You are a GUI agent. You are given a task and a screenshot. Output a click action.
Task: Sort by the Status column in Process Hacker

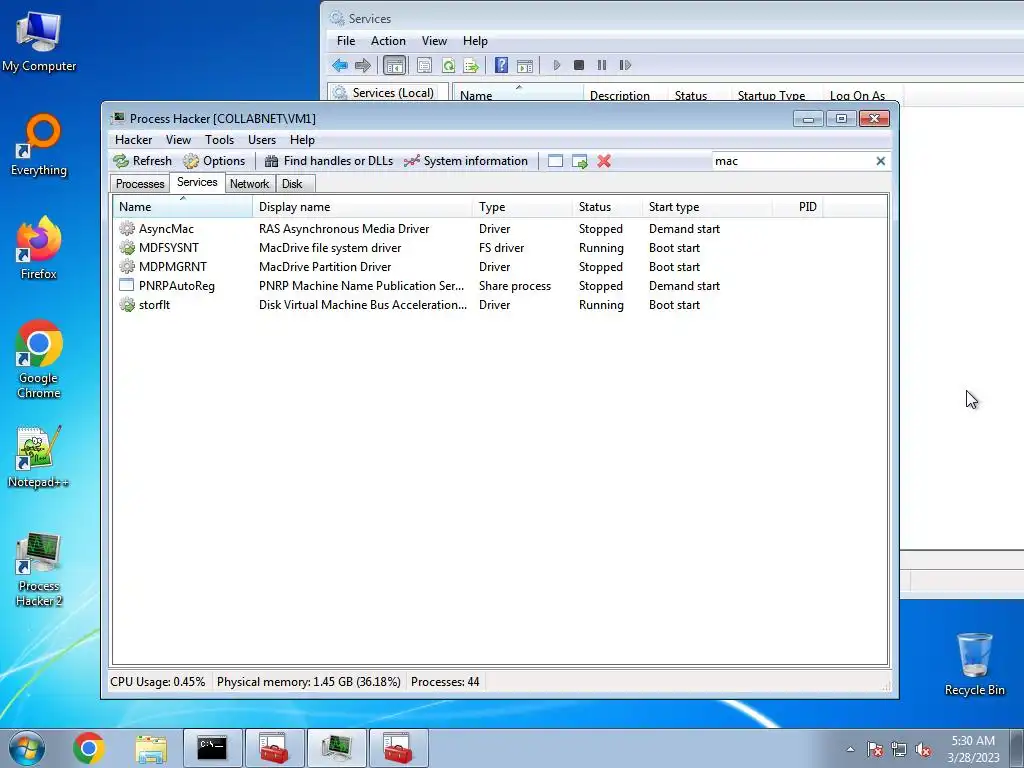tap(607, 206)
